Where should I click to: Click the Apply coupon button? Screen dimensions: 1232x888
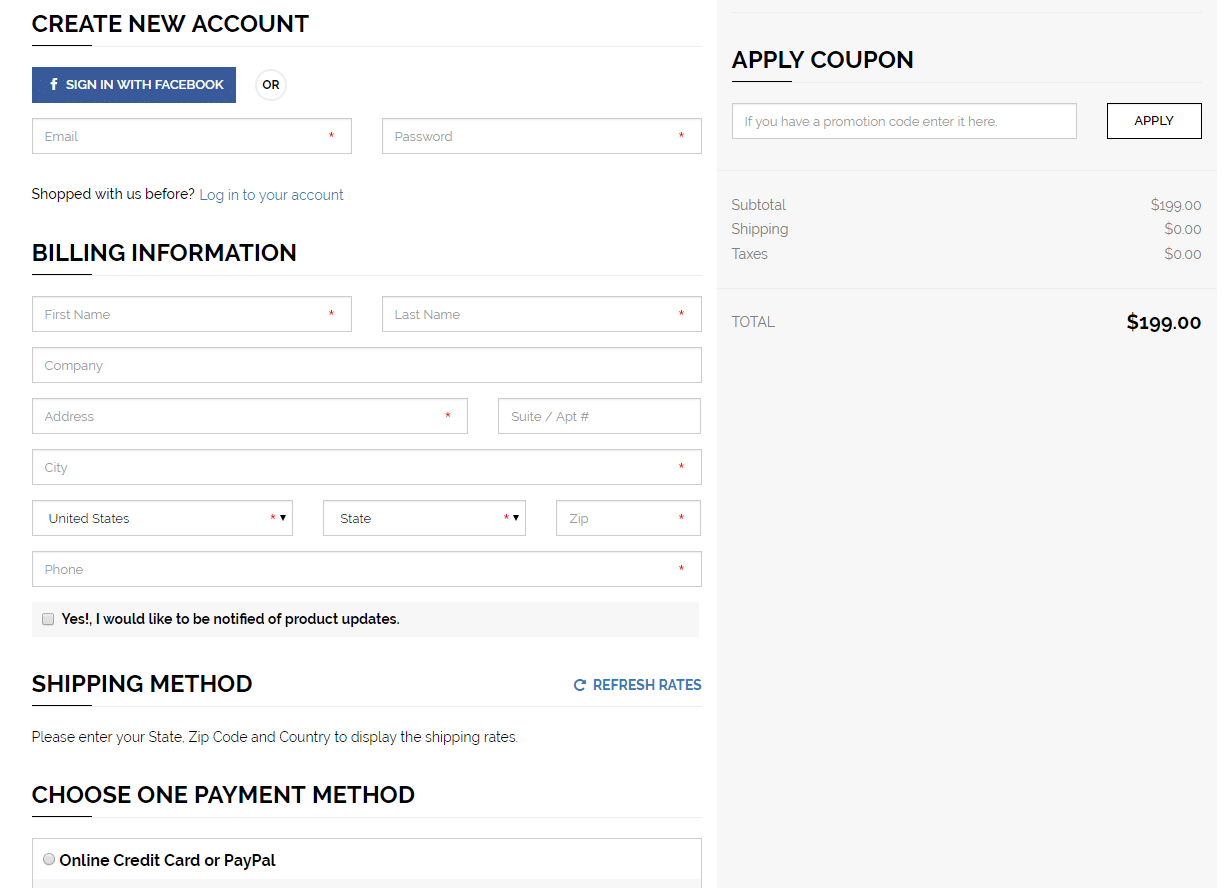1153,121
